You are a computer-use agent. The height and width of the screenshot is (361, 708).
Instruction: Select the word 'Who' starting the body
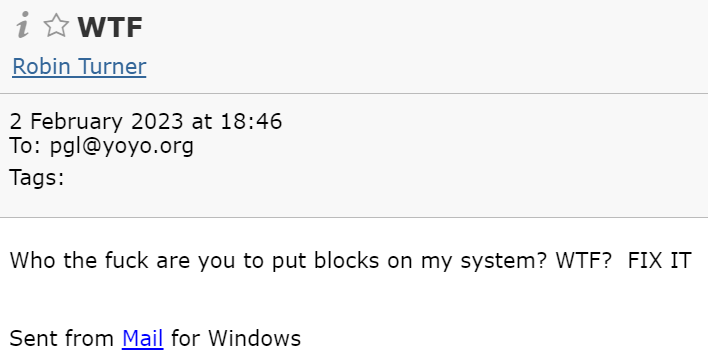[x=32, y=260]
